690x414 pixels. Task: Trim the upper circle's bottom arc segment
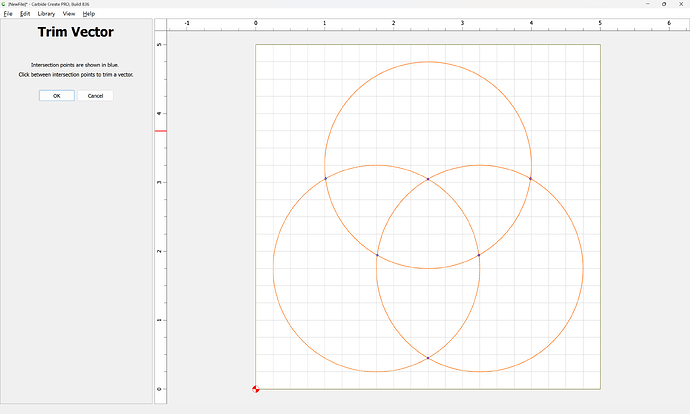coord(428,268)
